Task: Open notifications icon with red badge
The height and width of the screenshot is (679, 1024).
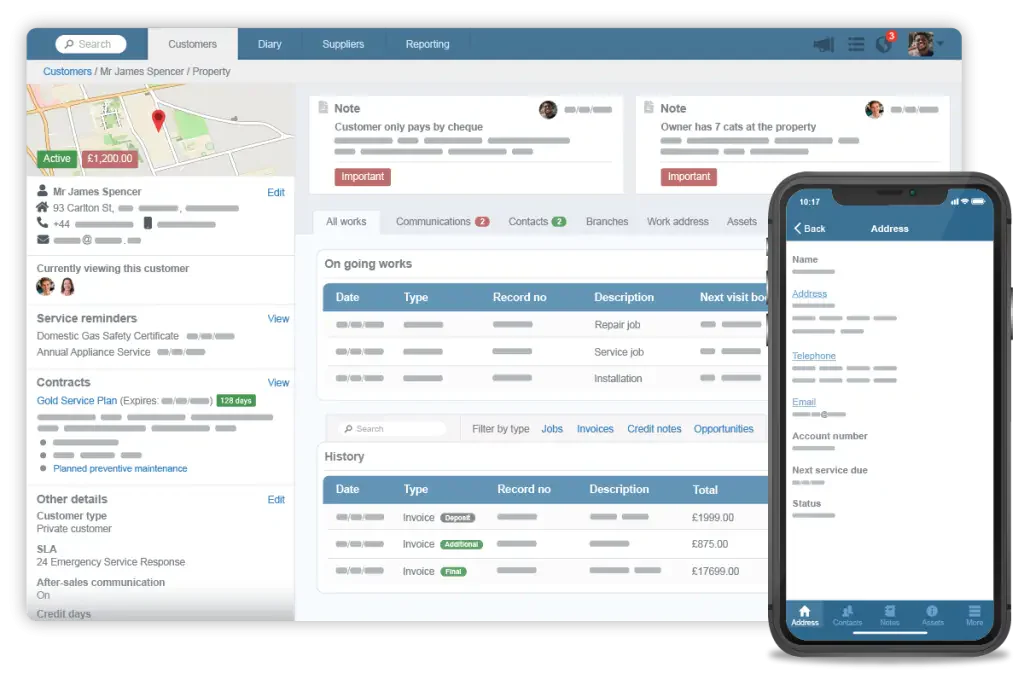Action: [x=885, y=43]
